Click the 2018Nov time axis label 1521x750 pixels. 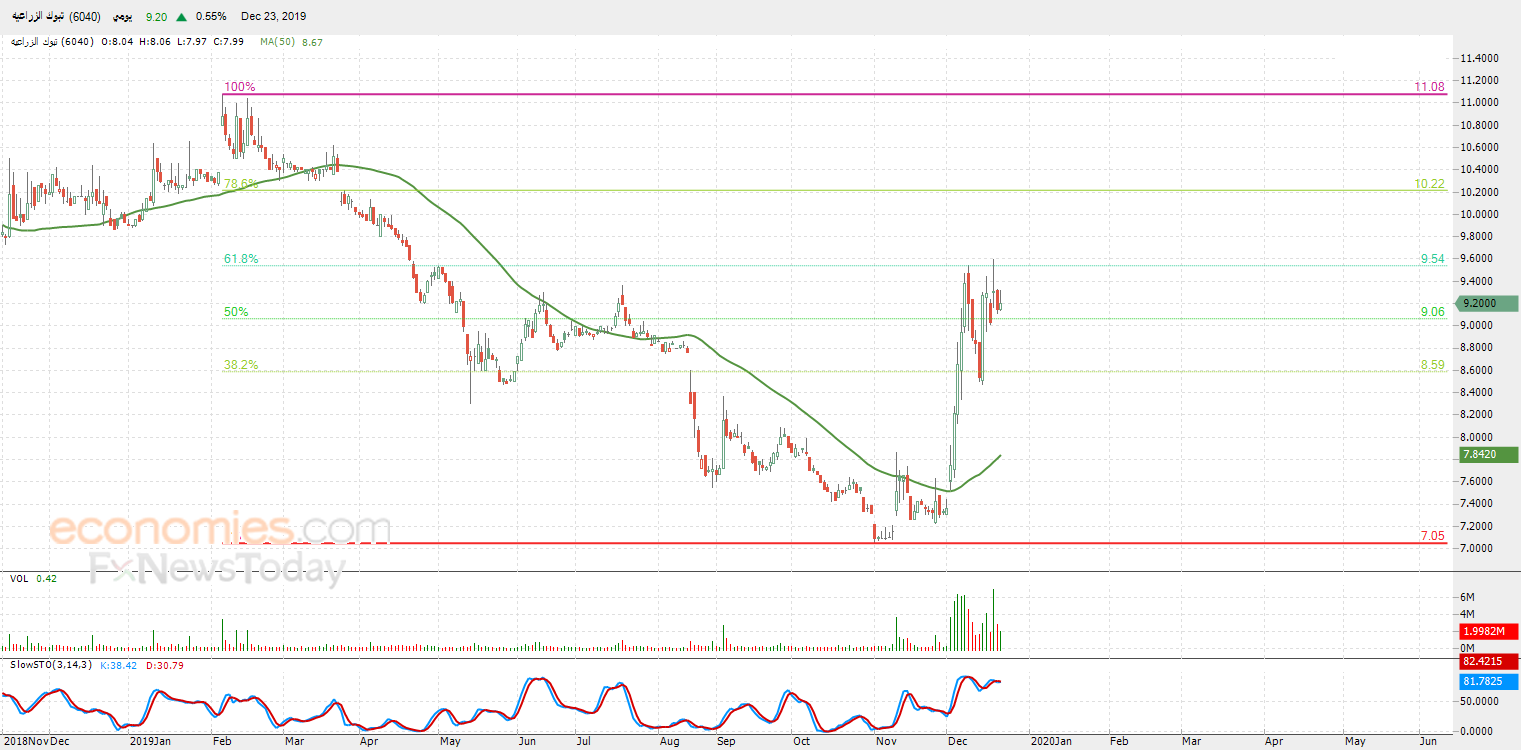[x=24, y=742]
